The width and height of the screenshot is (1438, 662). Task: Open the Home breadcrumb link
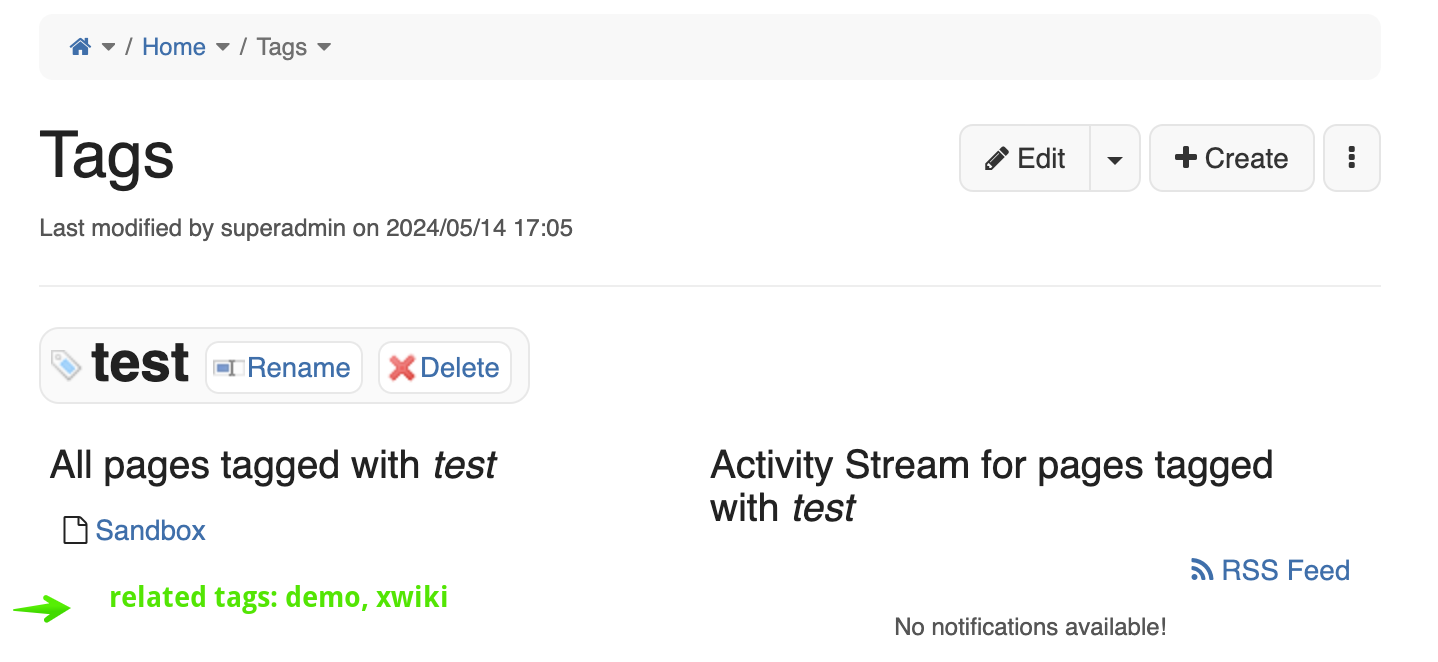173,47
